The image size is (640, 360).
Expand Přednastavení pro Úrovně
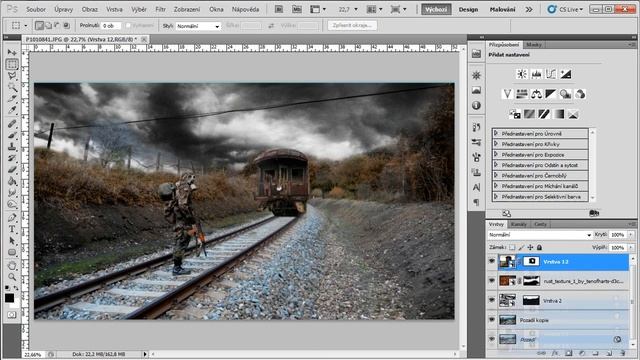point(496,133)
